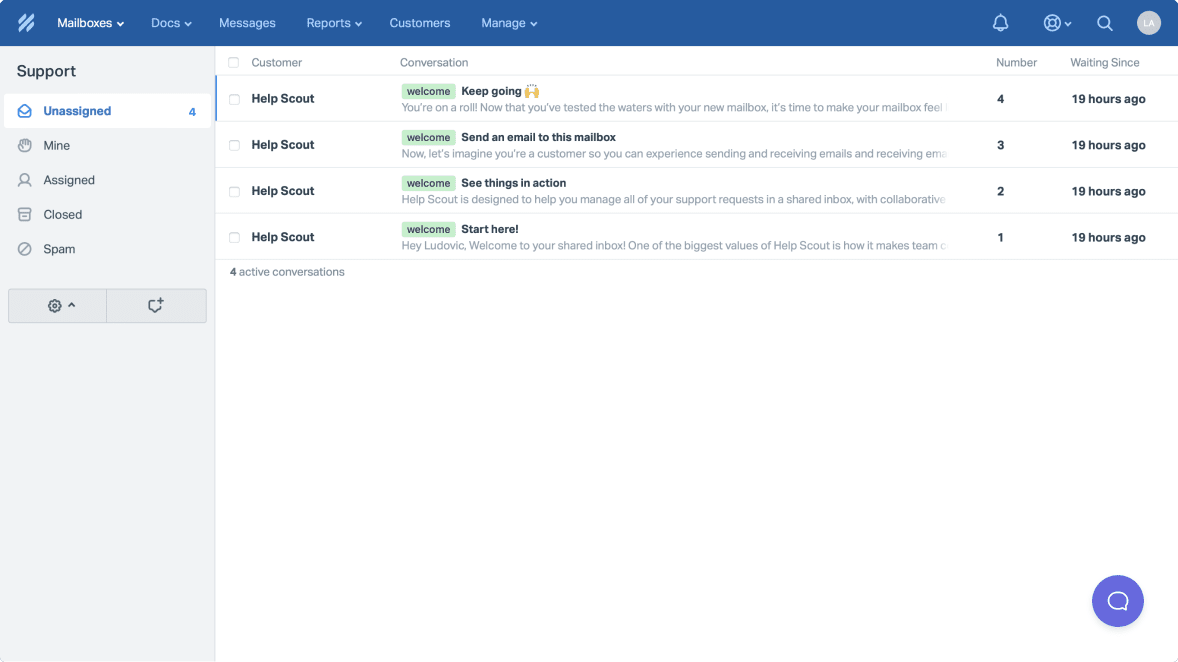Click Help Scout customer in 'Keep going' row
This screenshot has height=662, width=1178.
(282, 98)
